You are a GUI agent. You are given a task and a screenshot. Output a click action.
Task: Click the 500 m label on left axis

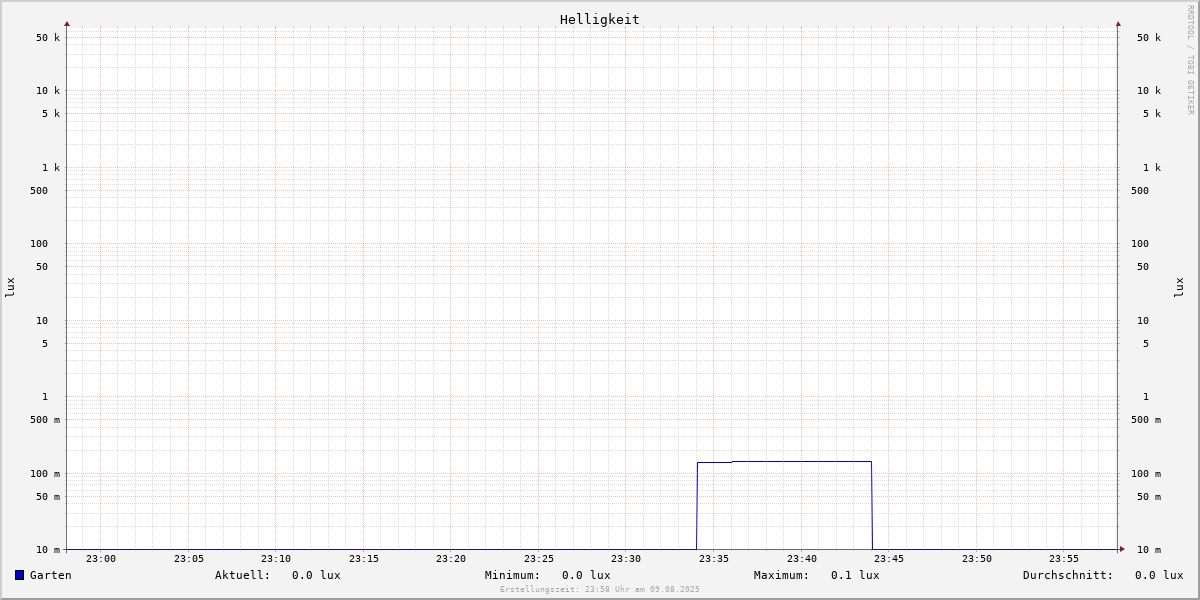click(45, 420)
